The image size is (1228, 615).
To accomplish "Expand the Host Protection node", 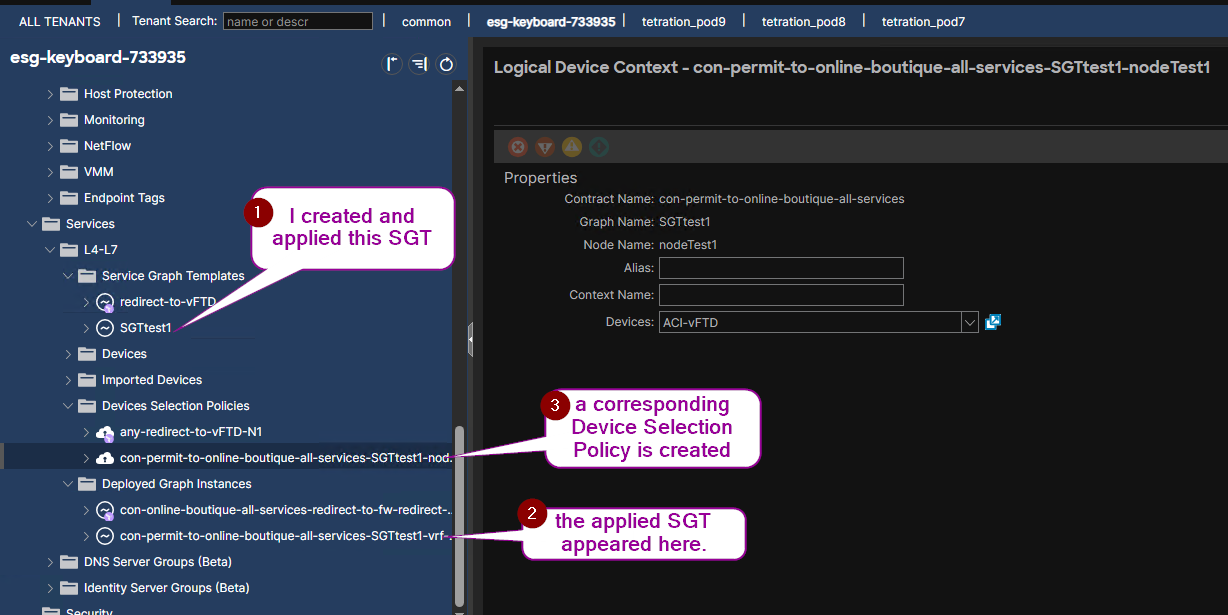I will [50, 94].
